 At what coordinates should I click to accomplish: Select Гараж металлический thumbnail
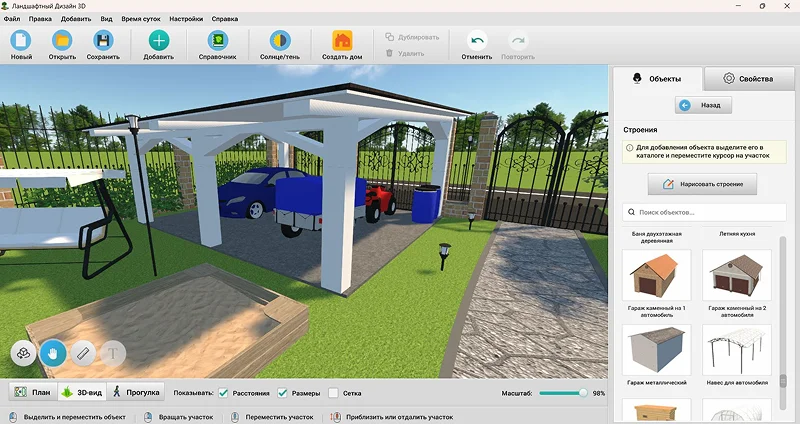tap(657, 350)
